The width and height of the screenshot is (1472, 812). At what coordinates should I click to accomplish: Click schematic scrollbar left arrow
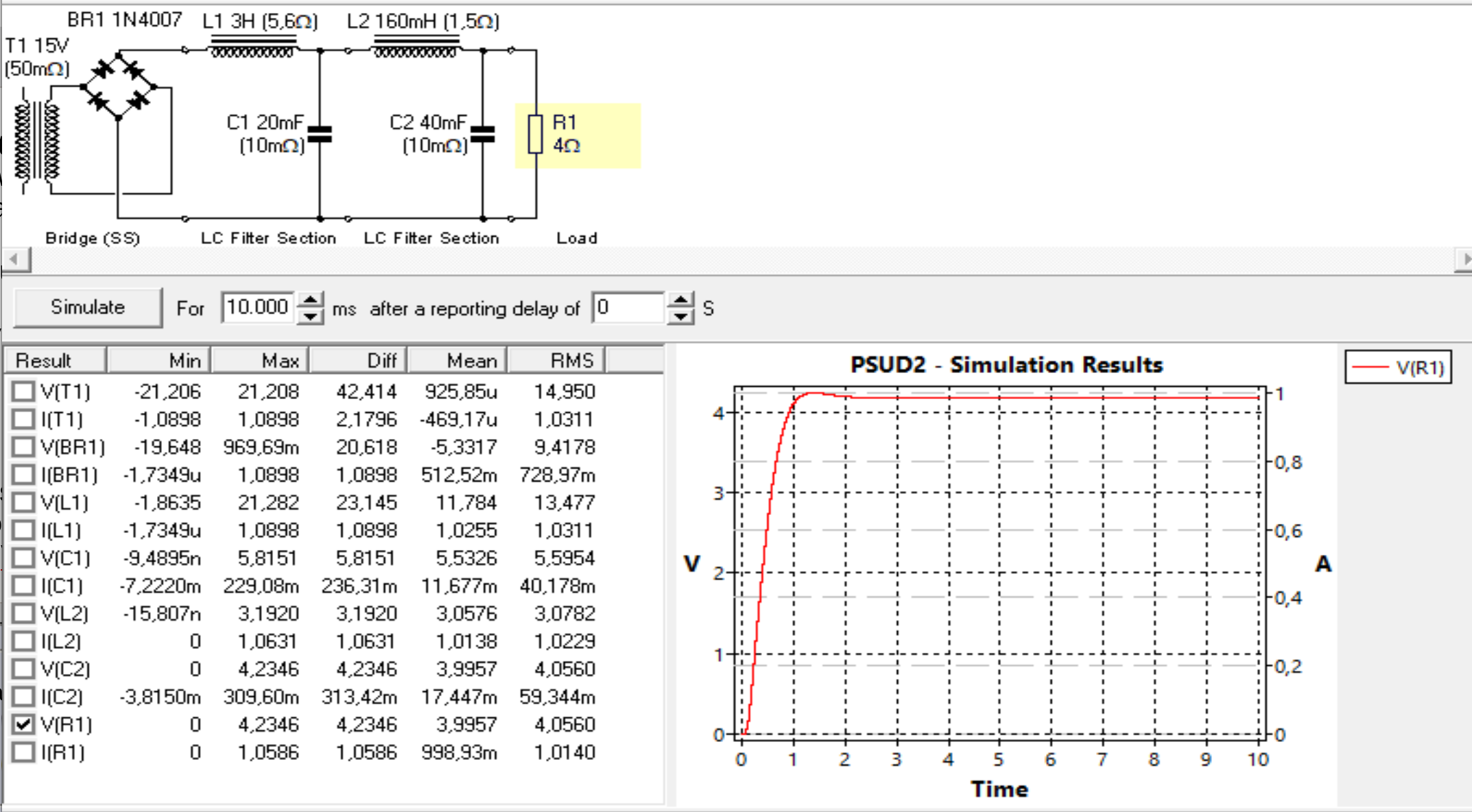15,259
